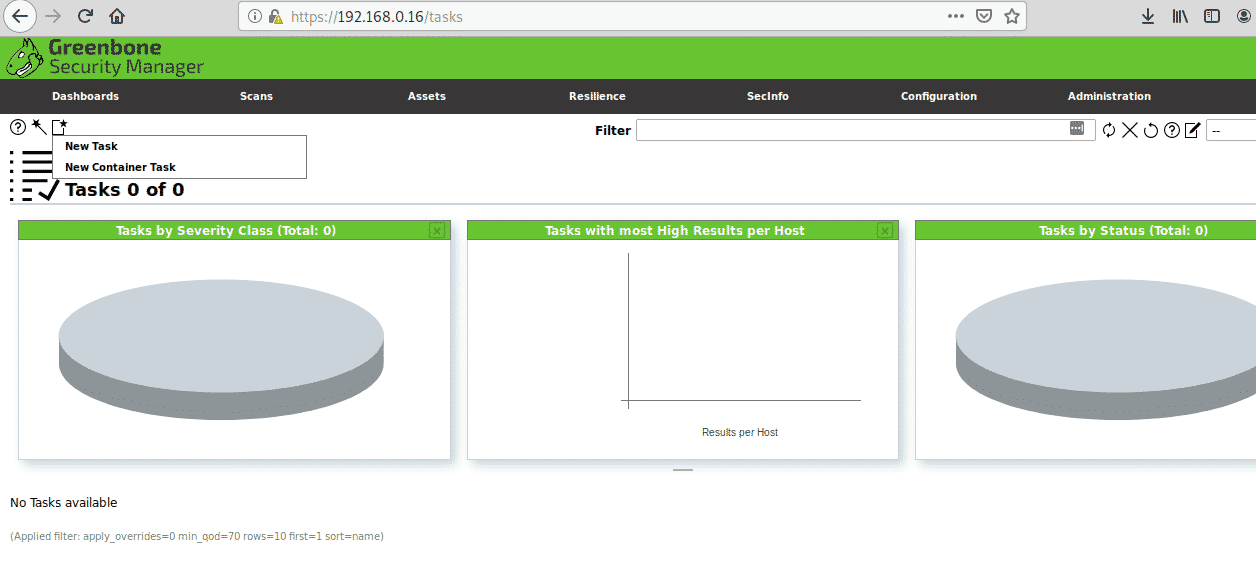This screenshot has width=1256, height=585.
Task: Click the severity class pie chart
Action: click(221, 349)
